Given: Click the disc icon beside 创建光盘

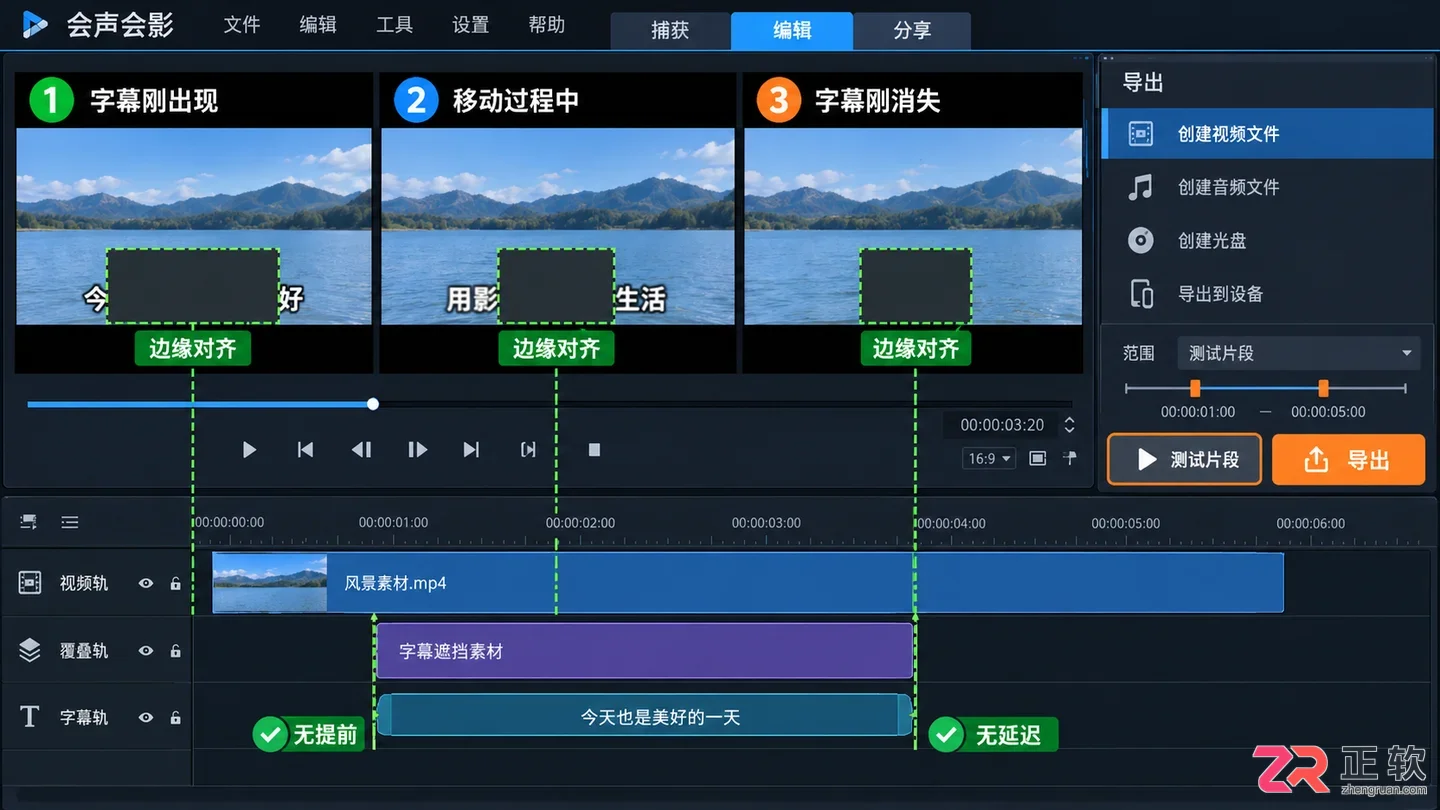Looking at the screenshot, I should pyautogui.click(x=1140, y=241).
